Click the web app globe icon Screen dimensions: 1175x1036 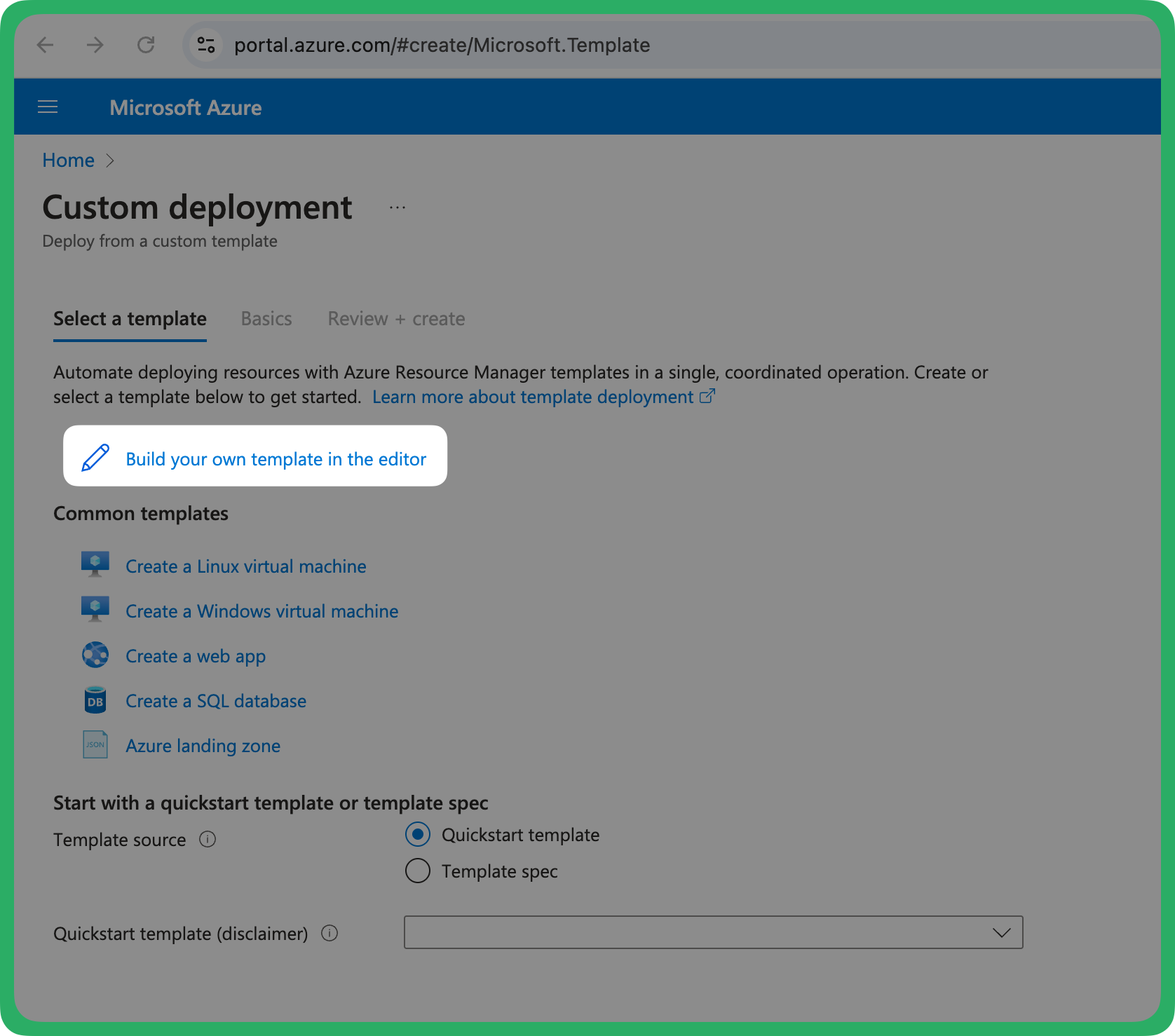[95, 655]
